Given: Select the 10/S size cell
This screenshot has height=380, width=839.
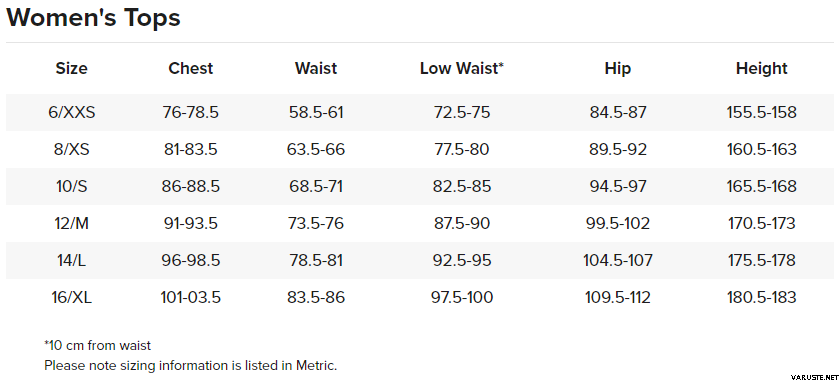Looking at the screenshot, I should point(71,186).
